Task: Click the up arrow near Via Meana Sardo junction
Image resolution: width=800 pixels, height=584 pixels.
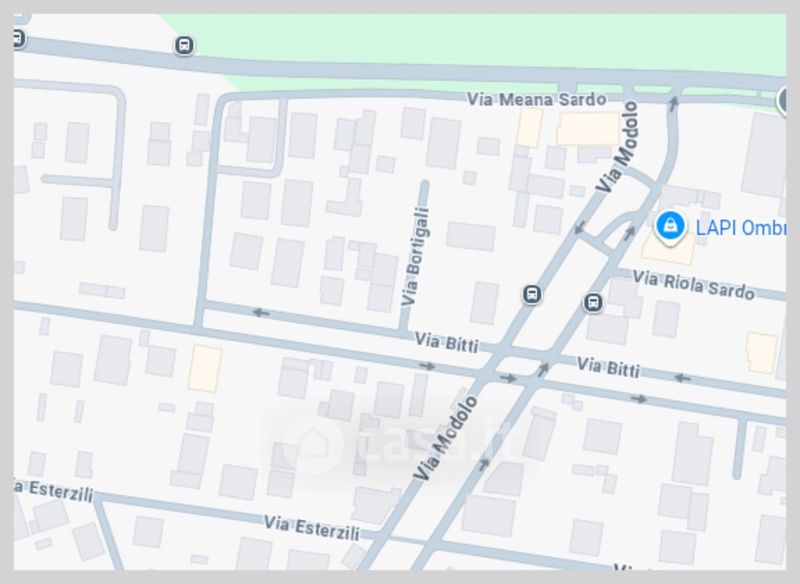Action: point(673,104)
